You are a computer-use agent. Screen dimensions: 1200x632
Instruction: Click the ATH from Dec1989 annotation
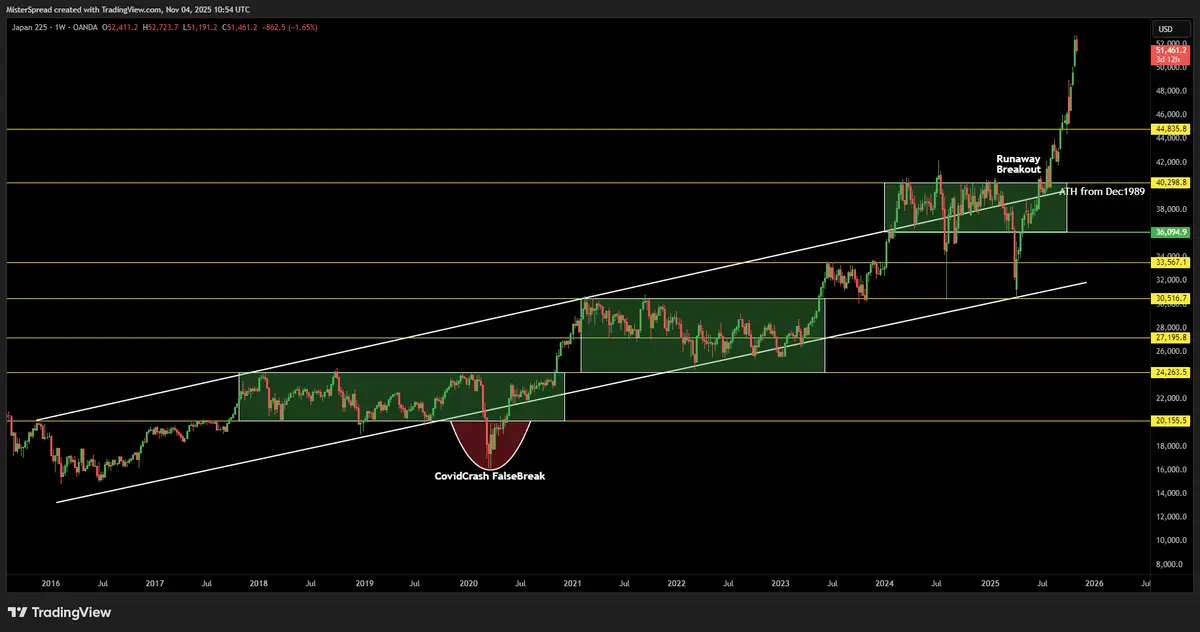click(x=1102, y=190)
